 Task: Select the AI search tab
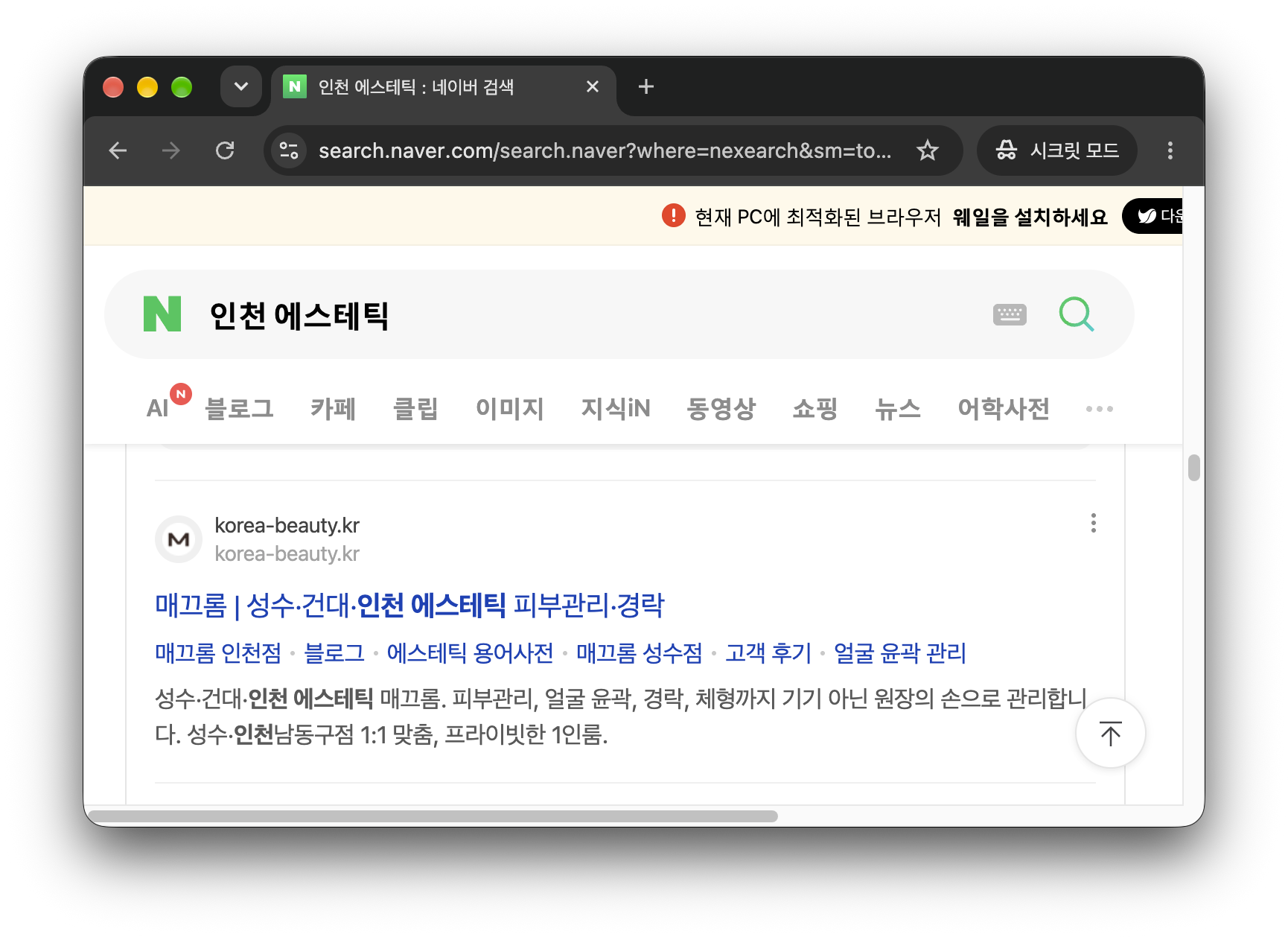tap(157, 408)
